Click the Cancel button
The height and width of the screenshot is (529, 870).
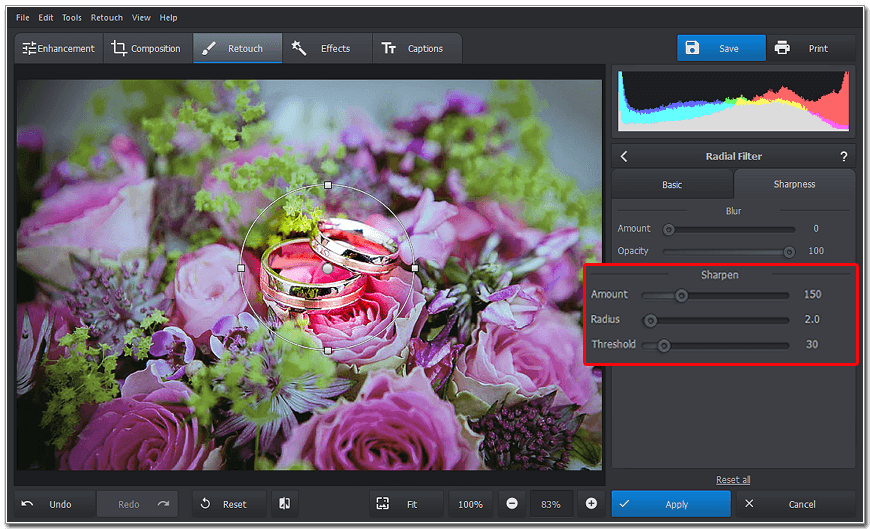click(x=796, y=504)
